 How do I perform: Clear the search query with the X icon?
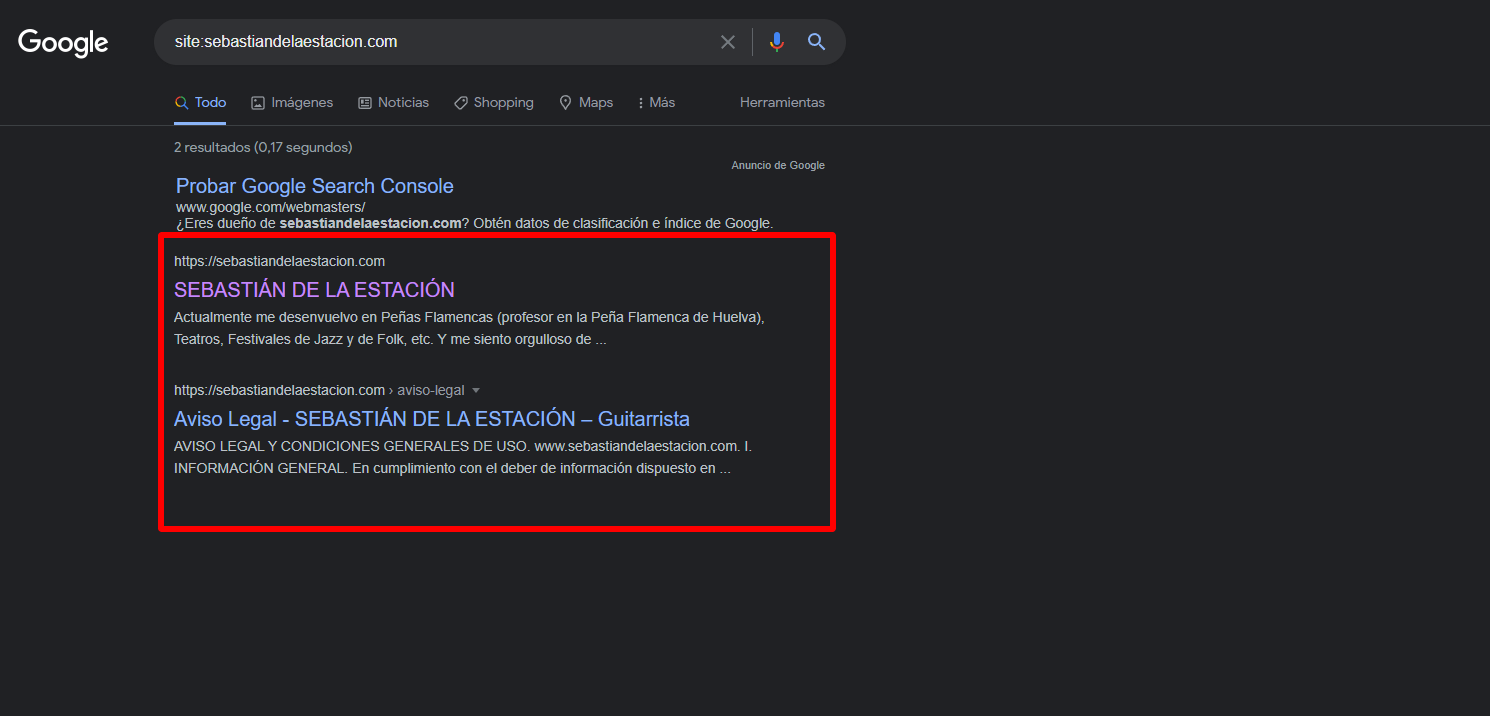[728, 42]
